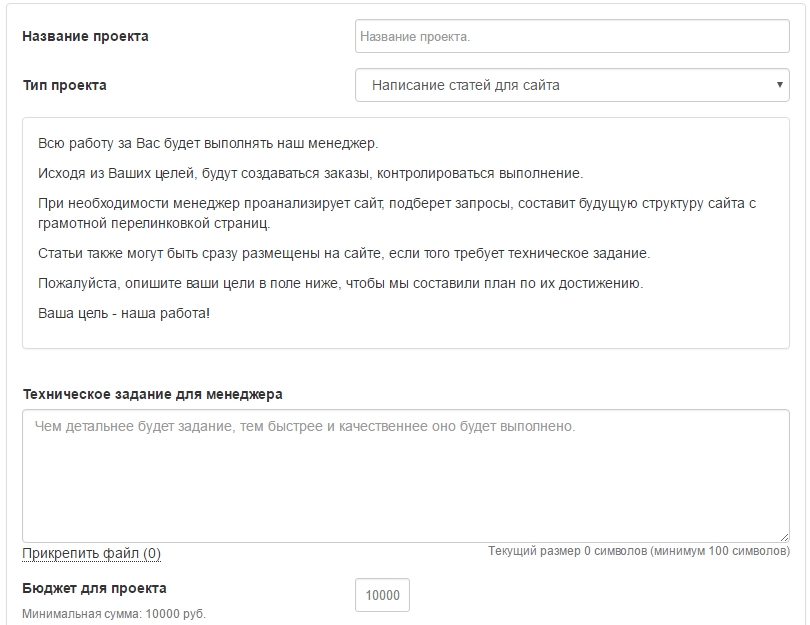Click the slogan Ваша цель - наша работа!
This screenshot has width=810, height=625.
124,313
